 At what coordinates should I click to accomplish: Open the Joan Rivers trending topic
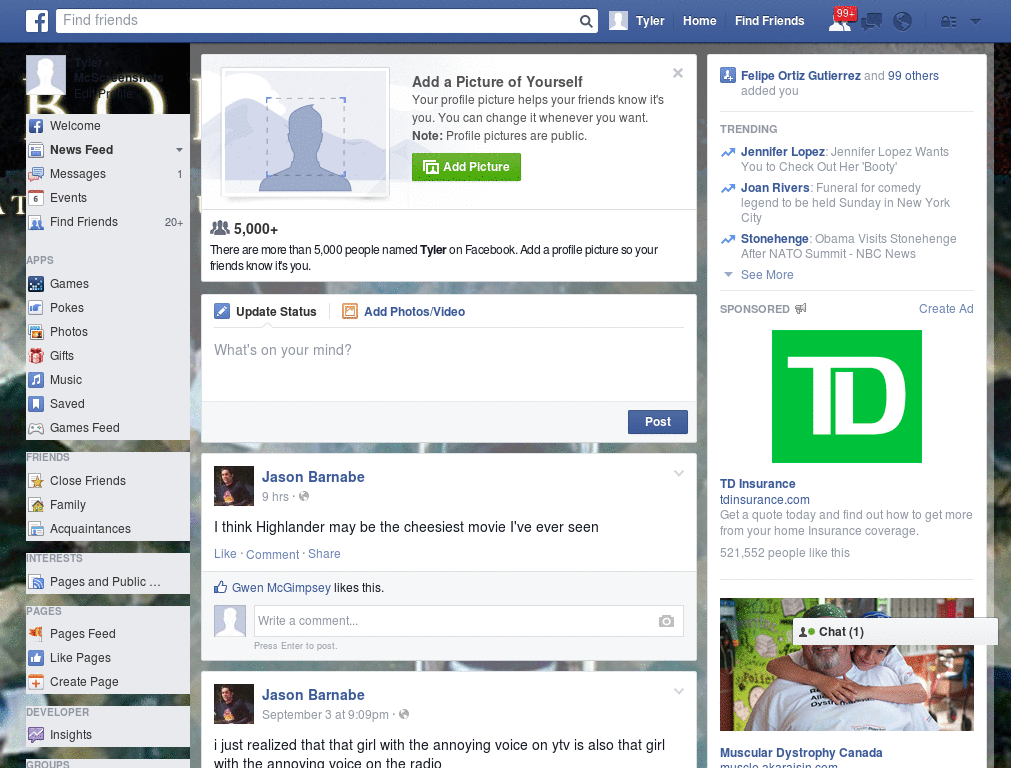point(775,188)
